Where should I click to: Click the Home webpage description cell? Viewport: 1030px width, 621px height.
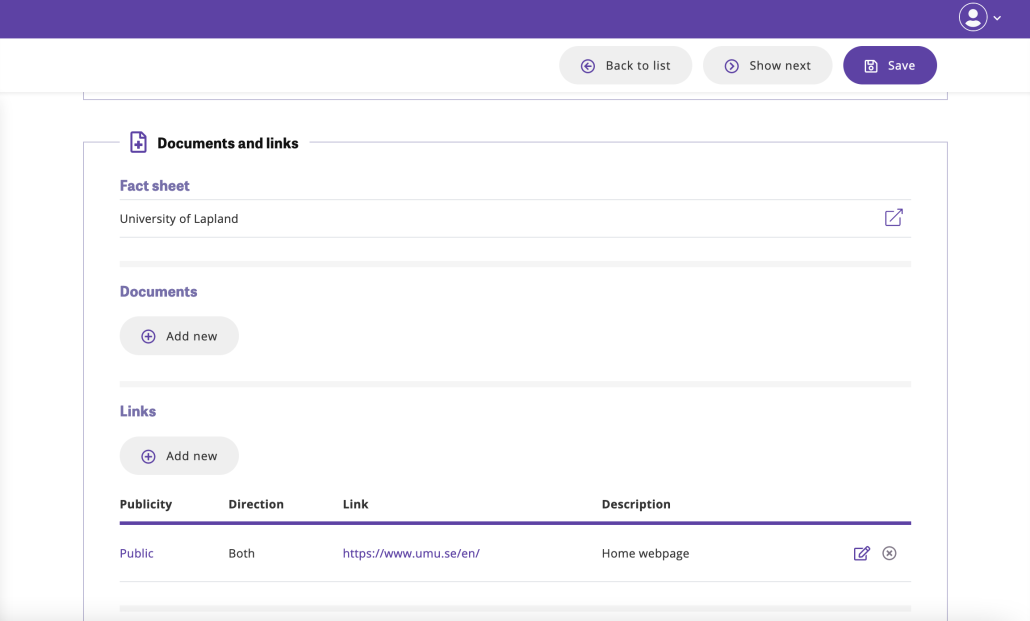[645, 554]
